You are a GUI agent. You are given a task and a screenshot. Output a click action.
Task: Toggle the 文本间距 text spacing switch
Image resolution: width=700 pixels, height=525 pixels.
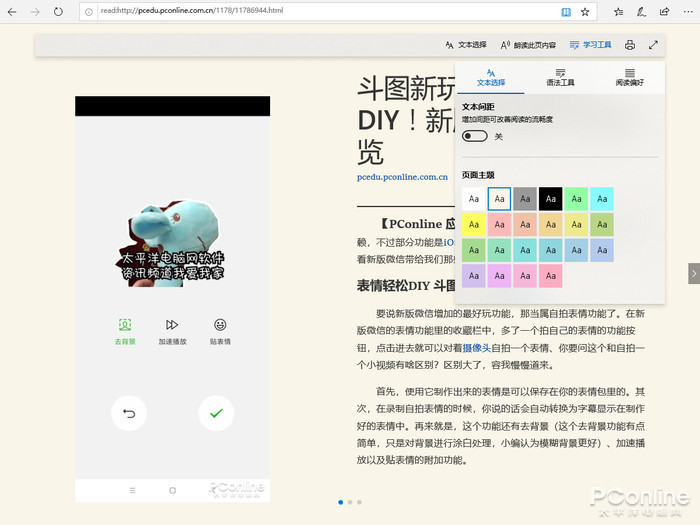[475, 136]
